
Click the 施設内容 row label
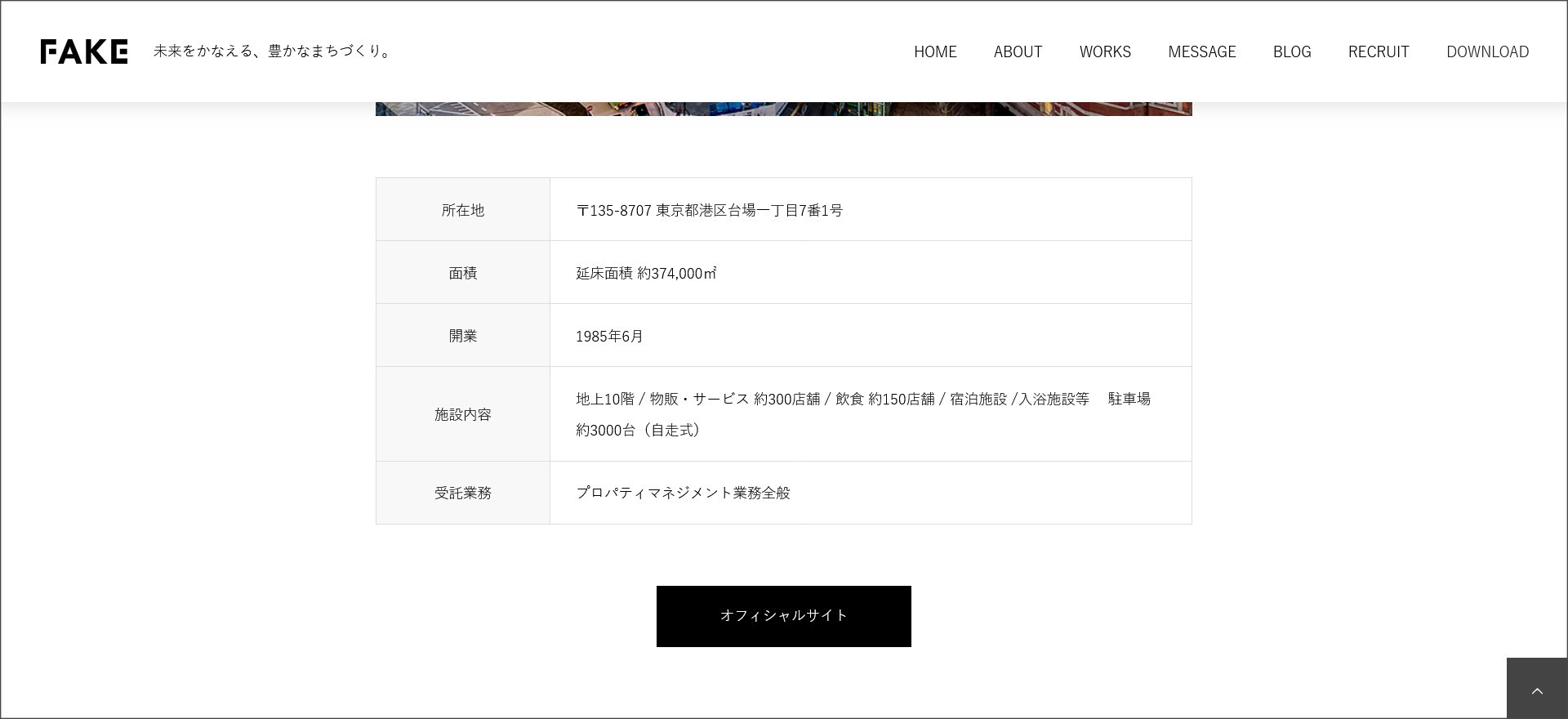coord(463,414)
